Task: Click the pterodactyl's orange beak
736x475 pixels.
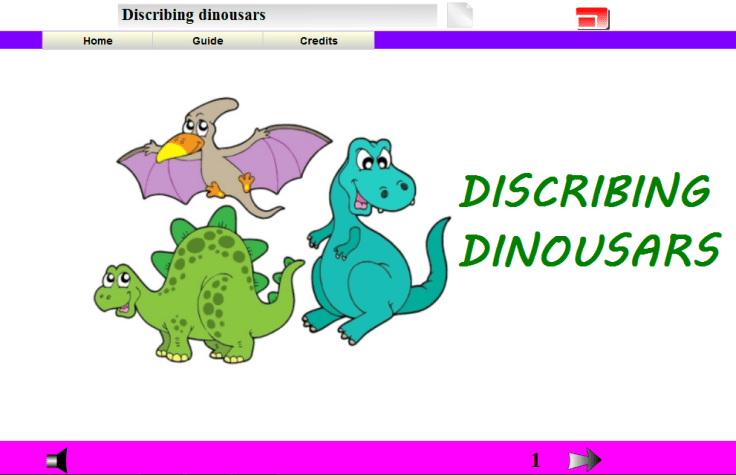Action: (x=179, y=148)
